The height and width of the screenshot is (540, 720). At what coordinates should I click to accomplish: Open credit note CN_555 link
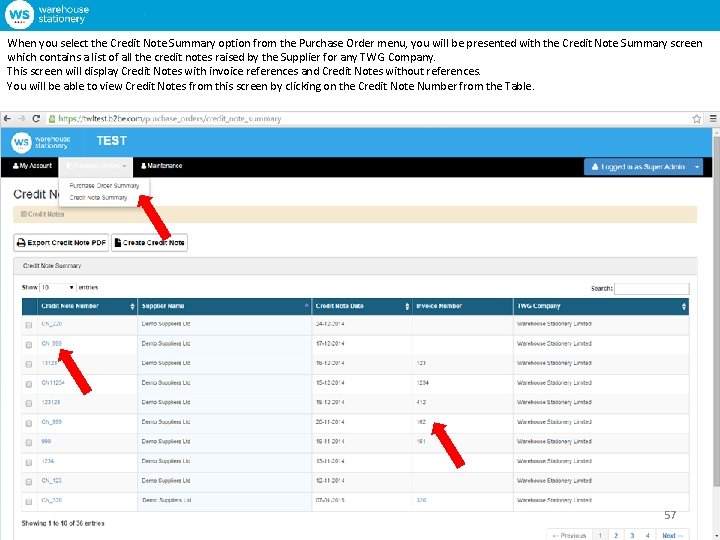pos(51,422)
